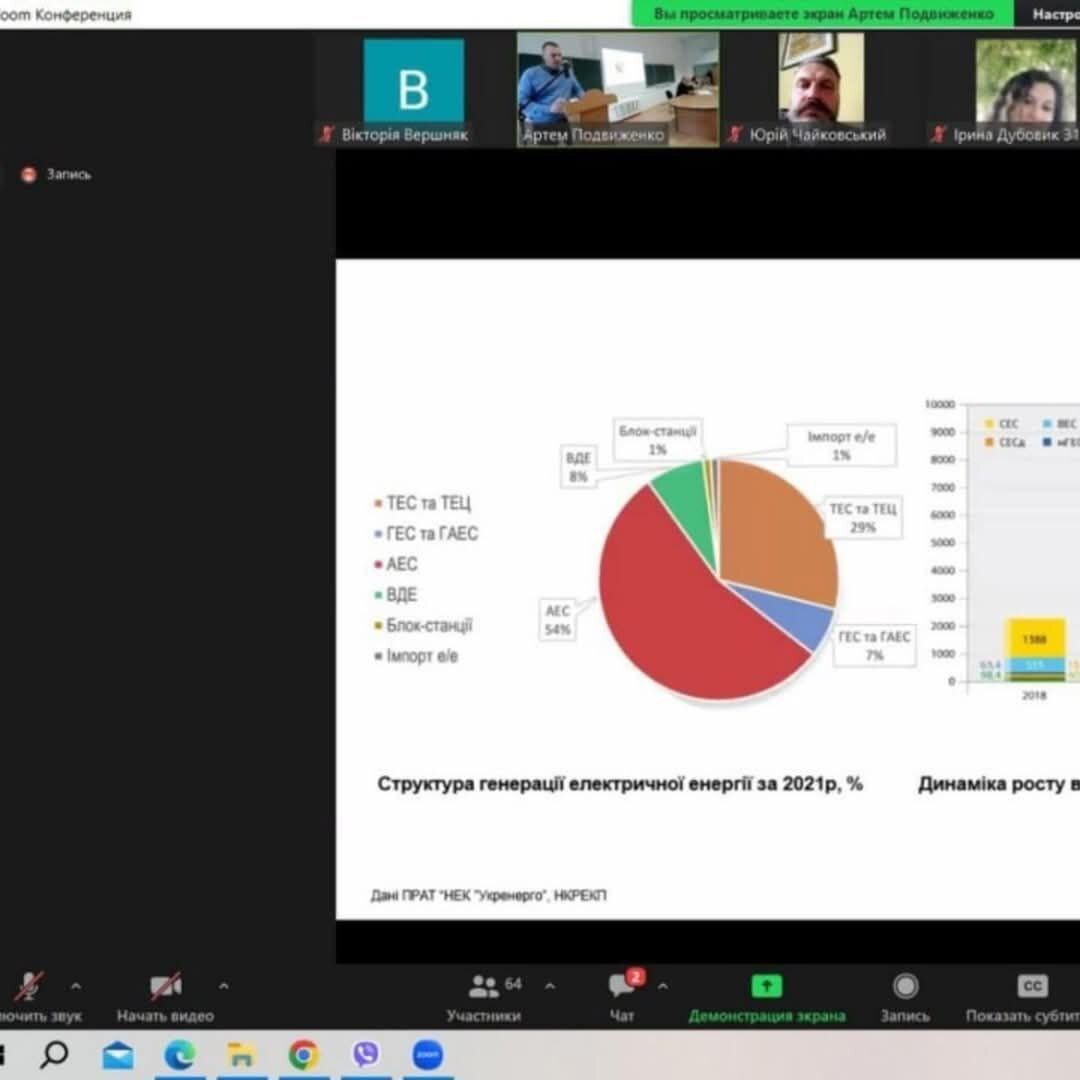Select Артем Подвиженко video thumbnail
The image size is (1080, 1080).
click(x=617, y=90)
